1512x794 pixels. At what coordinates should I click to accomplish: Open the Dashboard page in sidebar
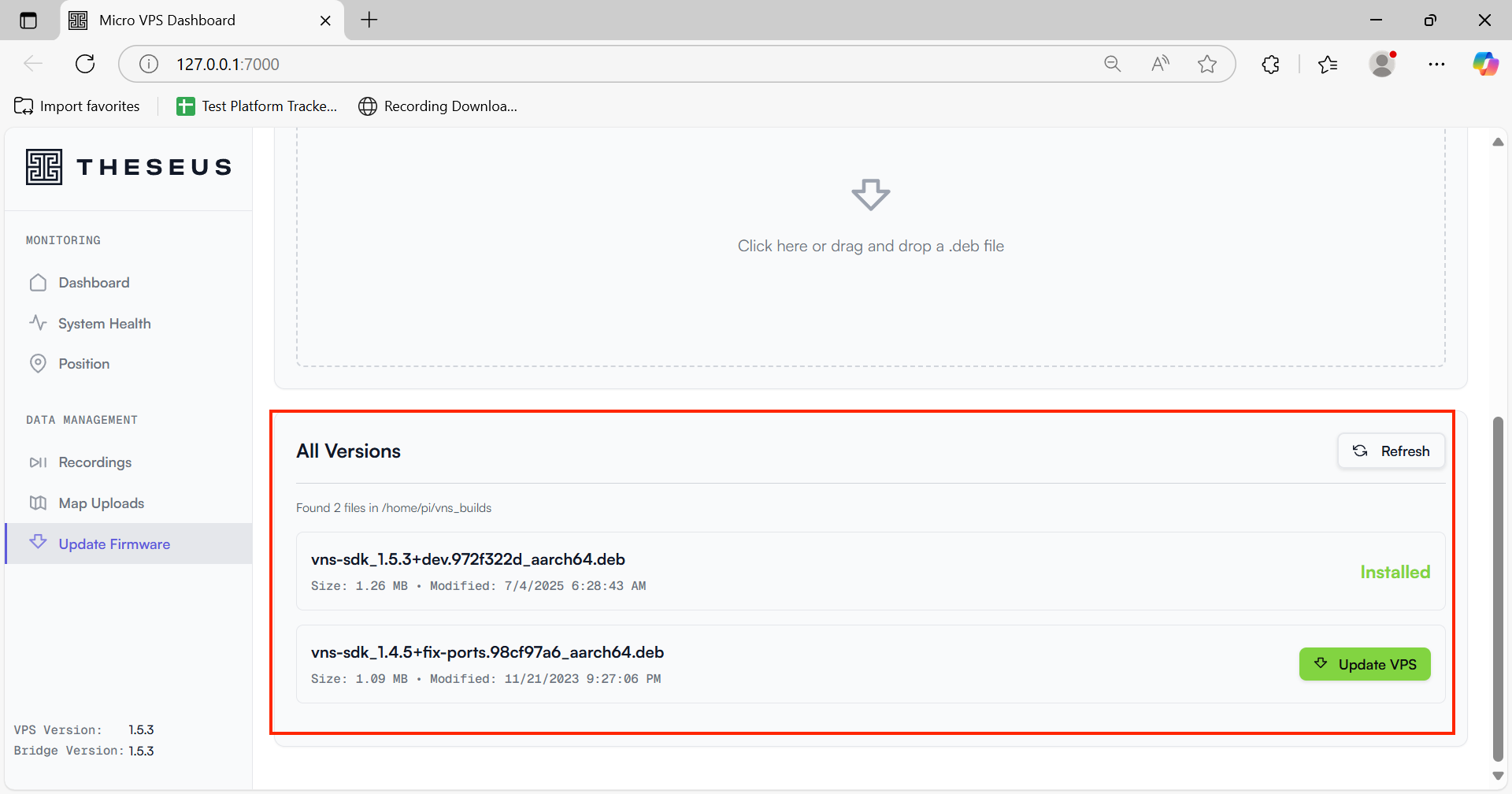(x=94, y=283)
